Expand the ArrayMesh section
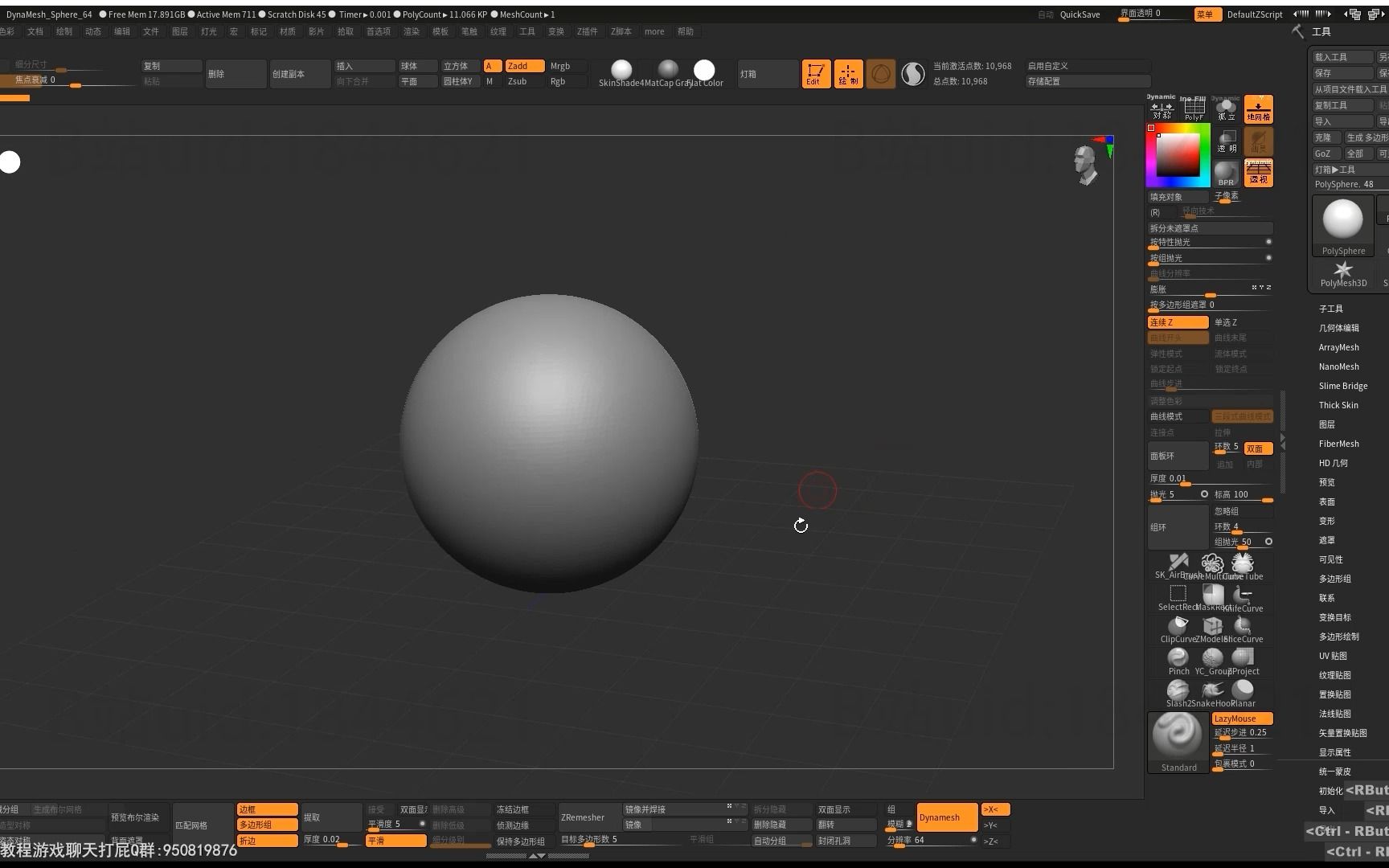This screenshot has height=868, width=1389. [1338, 346]
